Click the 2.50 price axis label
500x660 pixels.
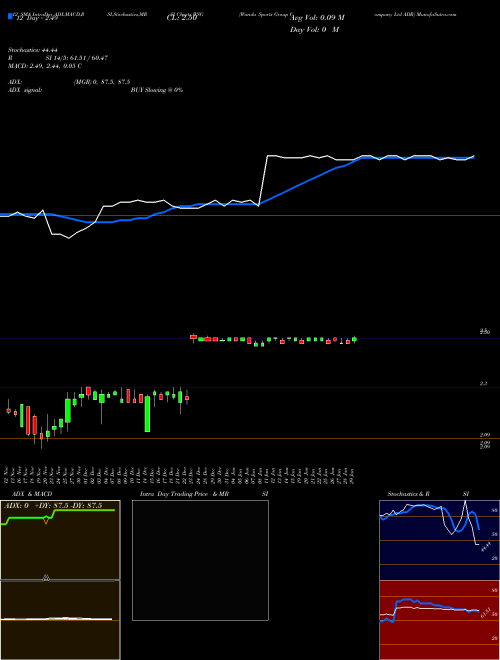(485, 332)
